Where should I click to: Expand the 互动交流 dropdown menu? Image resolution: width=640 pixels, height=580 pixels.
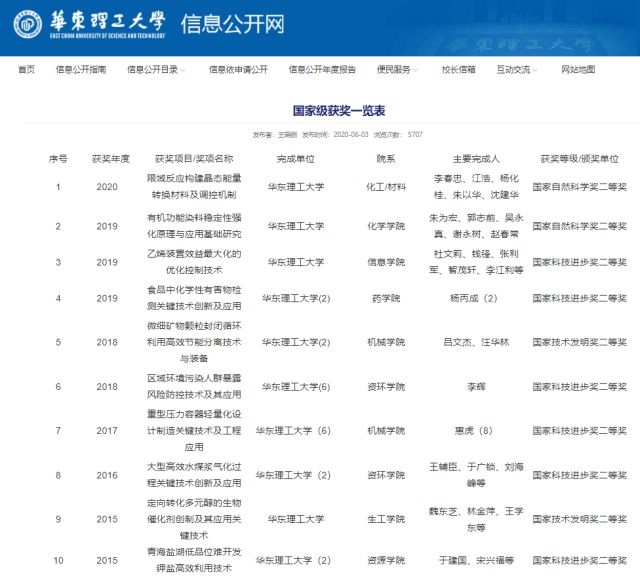coord(516,69)
